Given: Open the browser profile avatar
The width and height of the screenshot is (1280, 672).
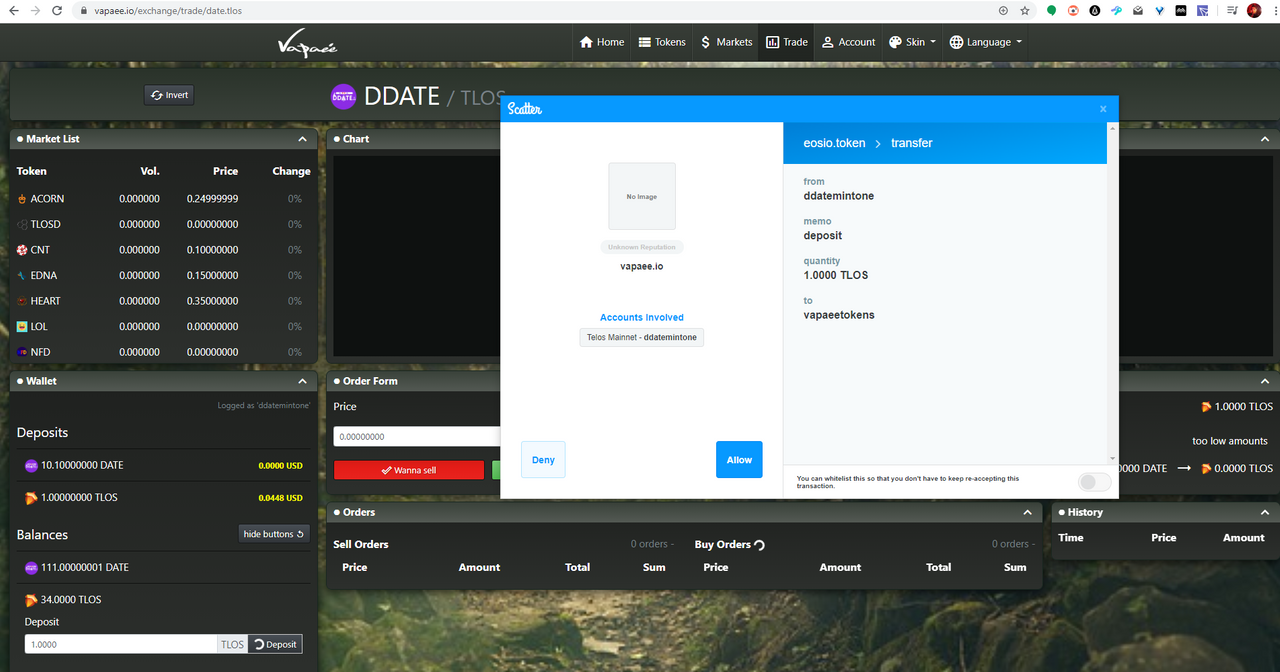Looking at the screenshot, I should pyautogui.click(x=1254, y=10).
